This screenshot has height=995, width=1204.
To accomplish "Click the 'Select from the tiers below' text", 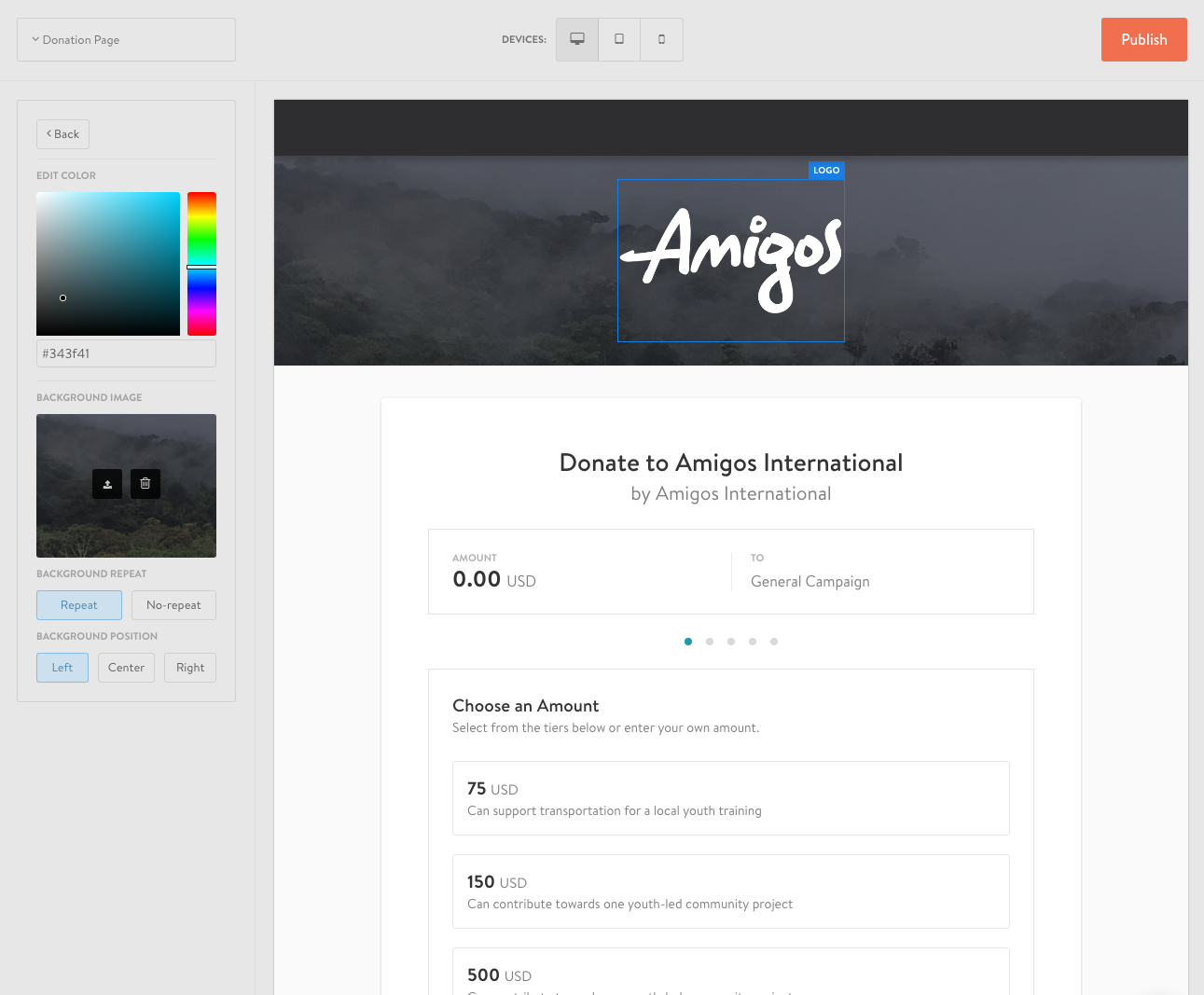I will (606, 728).
